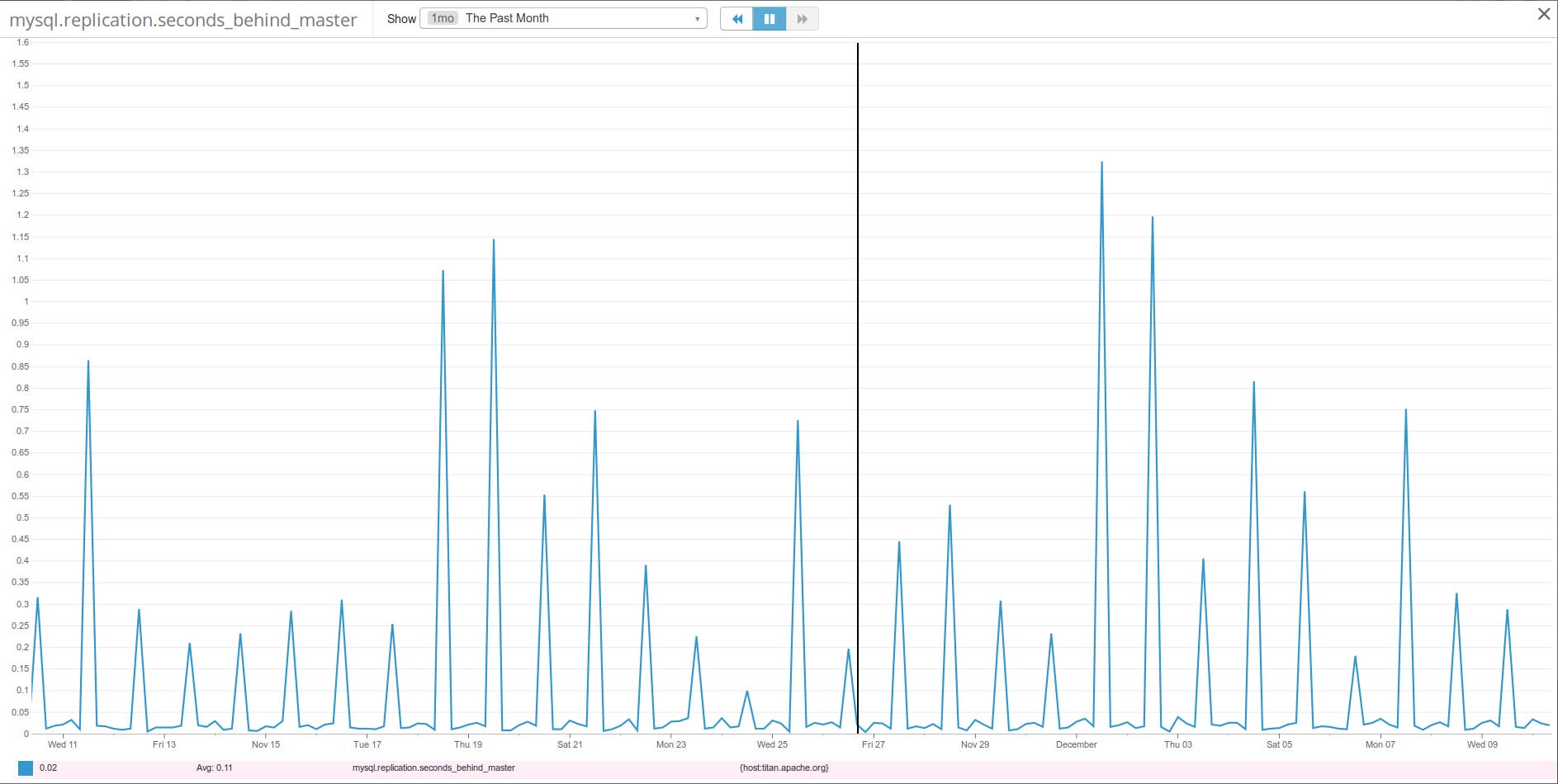The width and height of the screenshot is (1558, 784).
Task: Click the dropdown arrow beside The Past Month
Action: [x=698, y=17]
